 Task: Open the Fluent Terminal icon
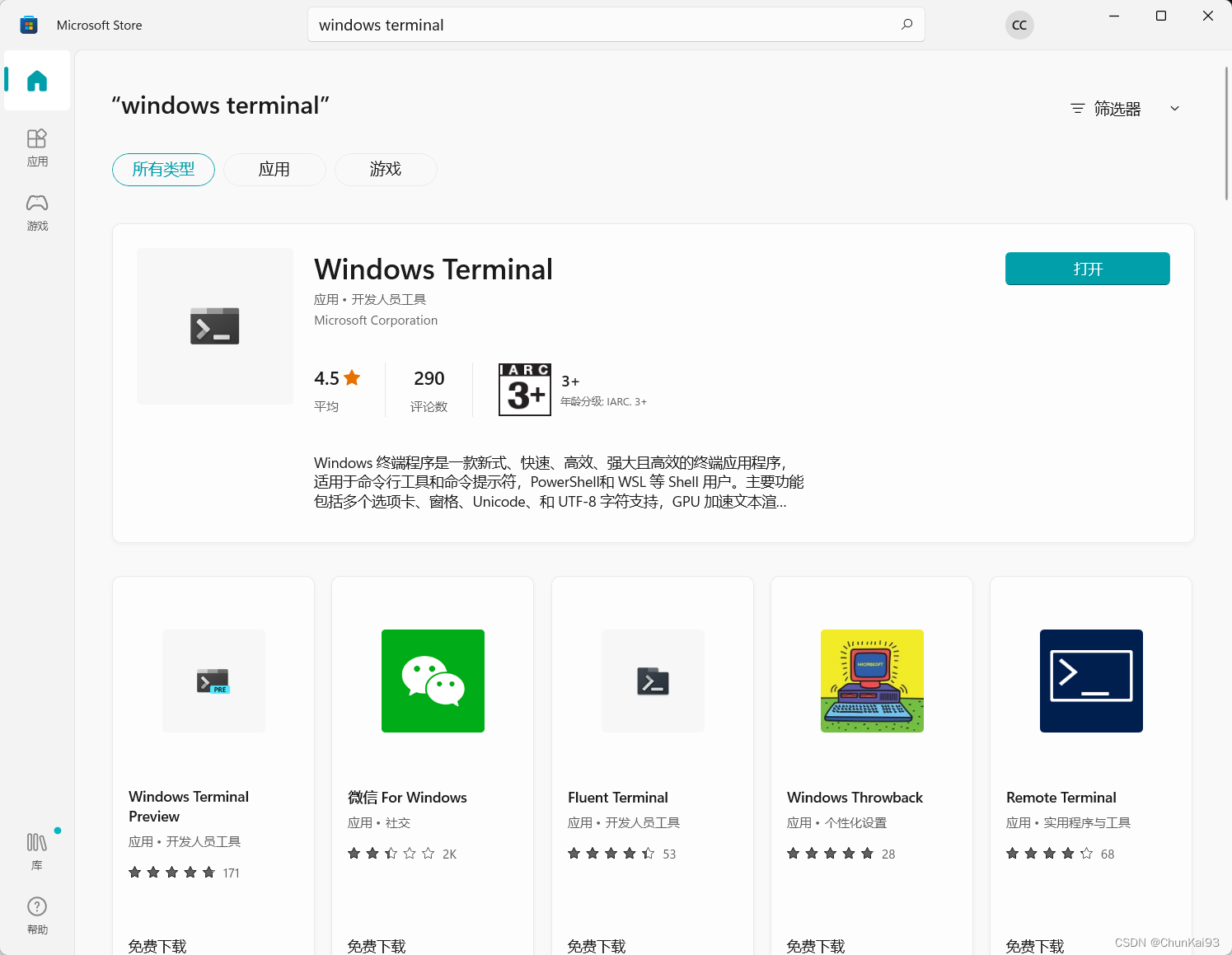[653, 681]
